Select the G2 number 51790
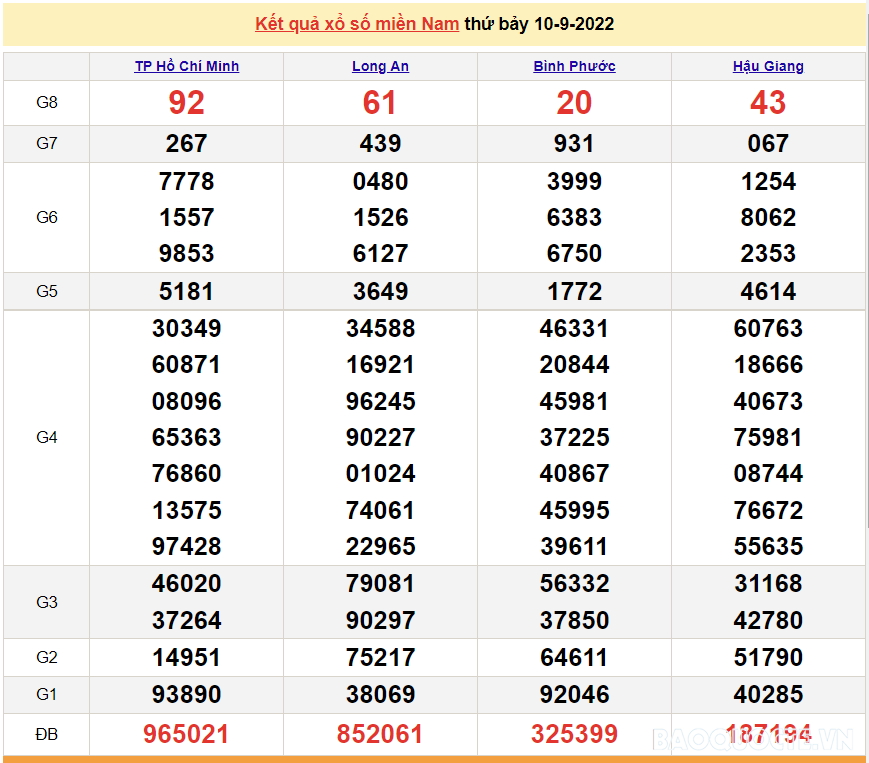 (768, 658)
